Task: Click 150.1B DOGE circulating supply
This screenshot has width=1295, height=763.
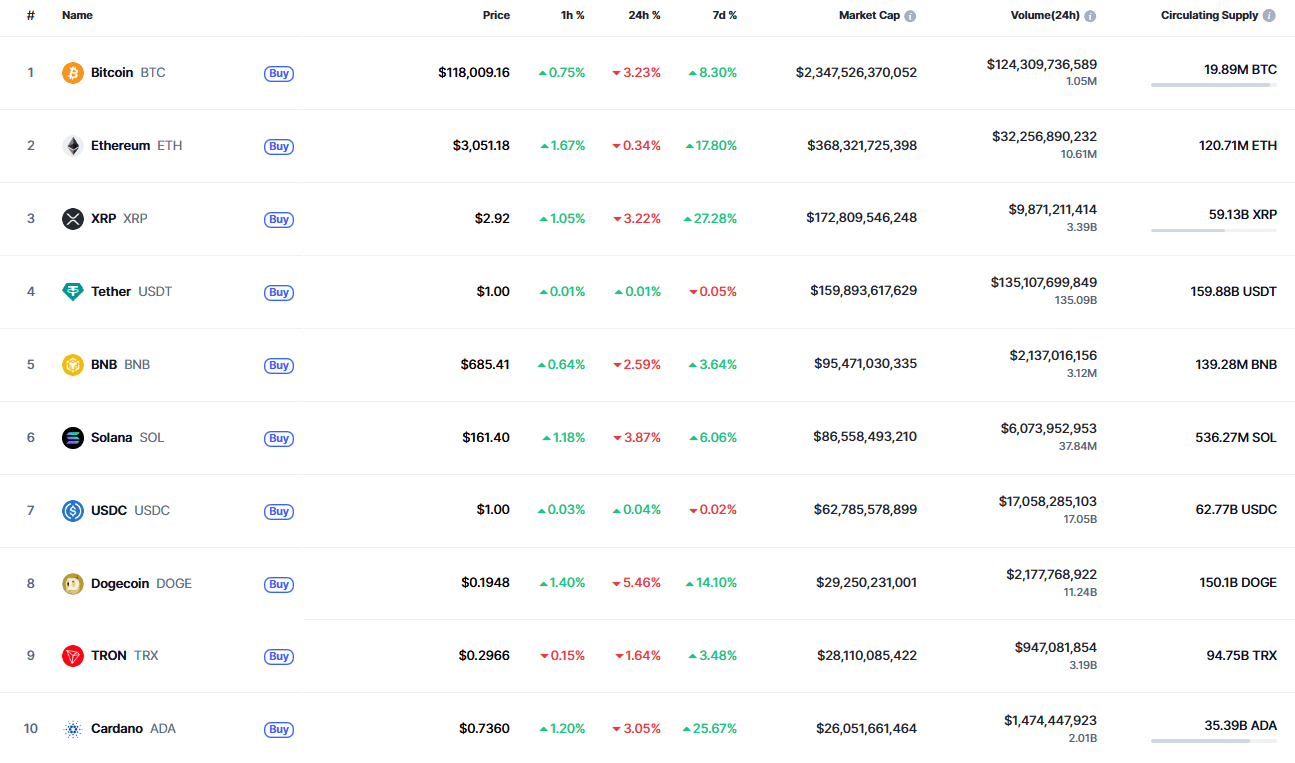Action: click(x=1238, y=584)
